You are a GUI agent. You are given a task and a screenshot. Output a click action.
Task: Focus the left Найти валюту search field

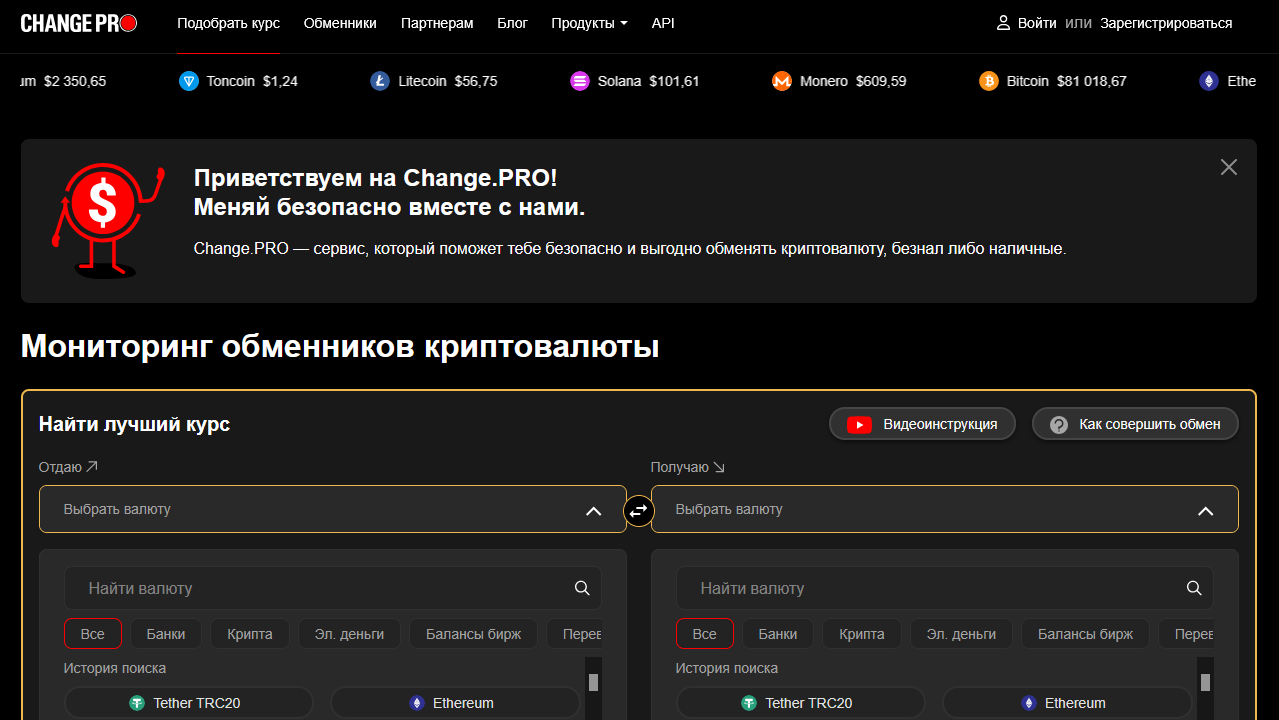click(x=333, y=588)
